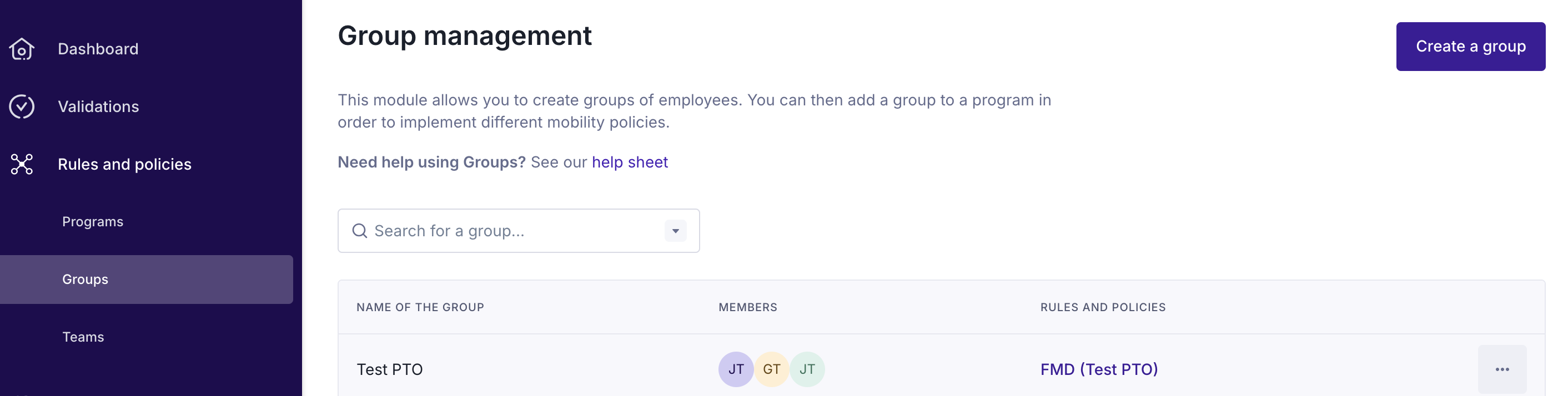Open the help sheet link
Viewport: 1568px width, 396px height.
(630, 163)
